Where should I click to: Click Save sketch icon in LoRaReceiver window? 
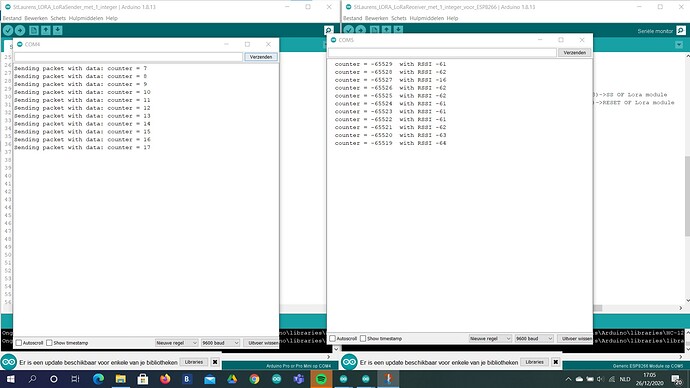click(x=398, y=29)
